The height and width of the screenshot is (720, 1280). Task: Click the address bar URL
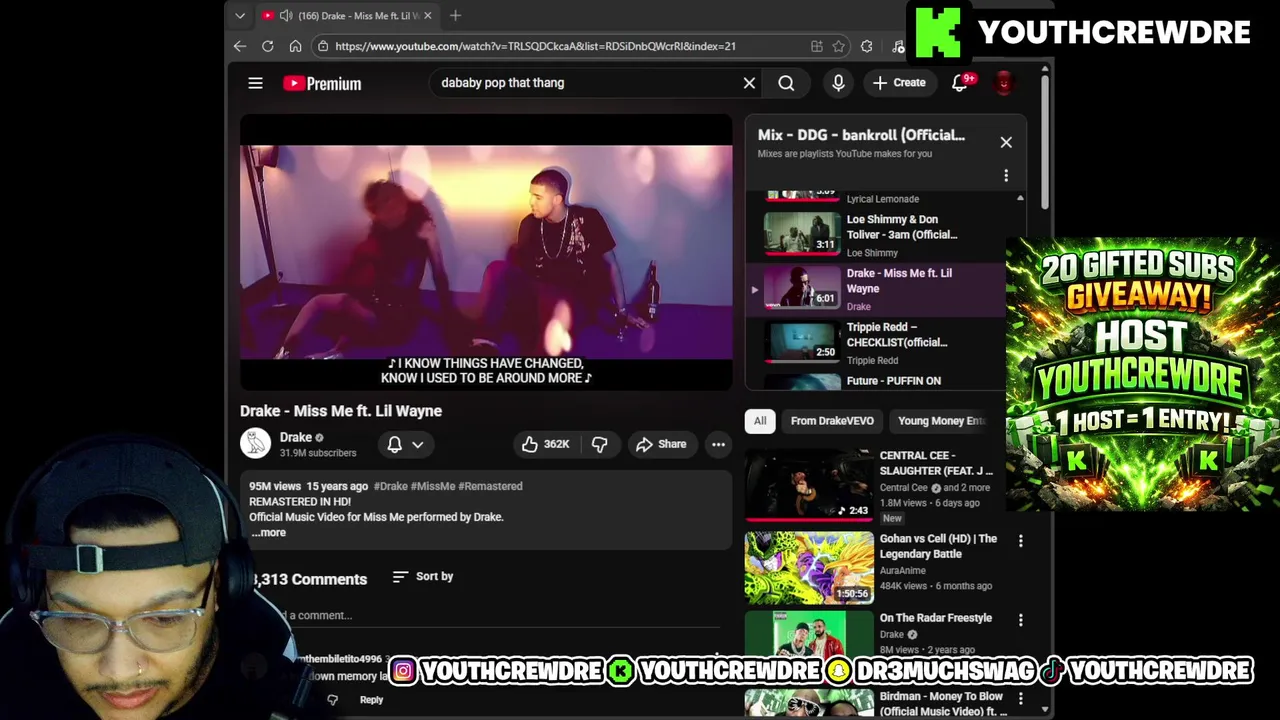click(x=535, y=46)
